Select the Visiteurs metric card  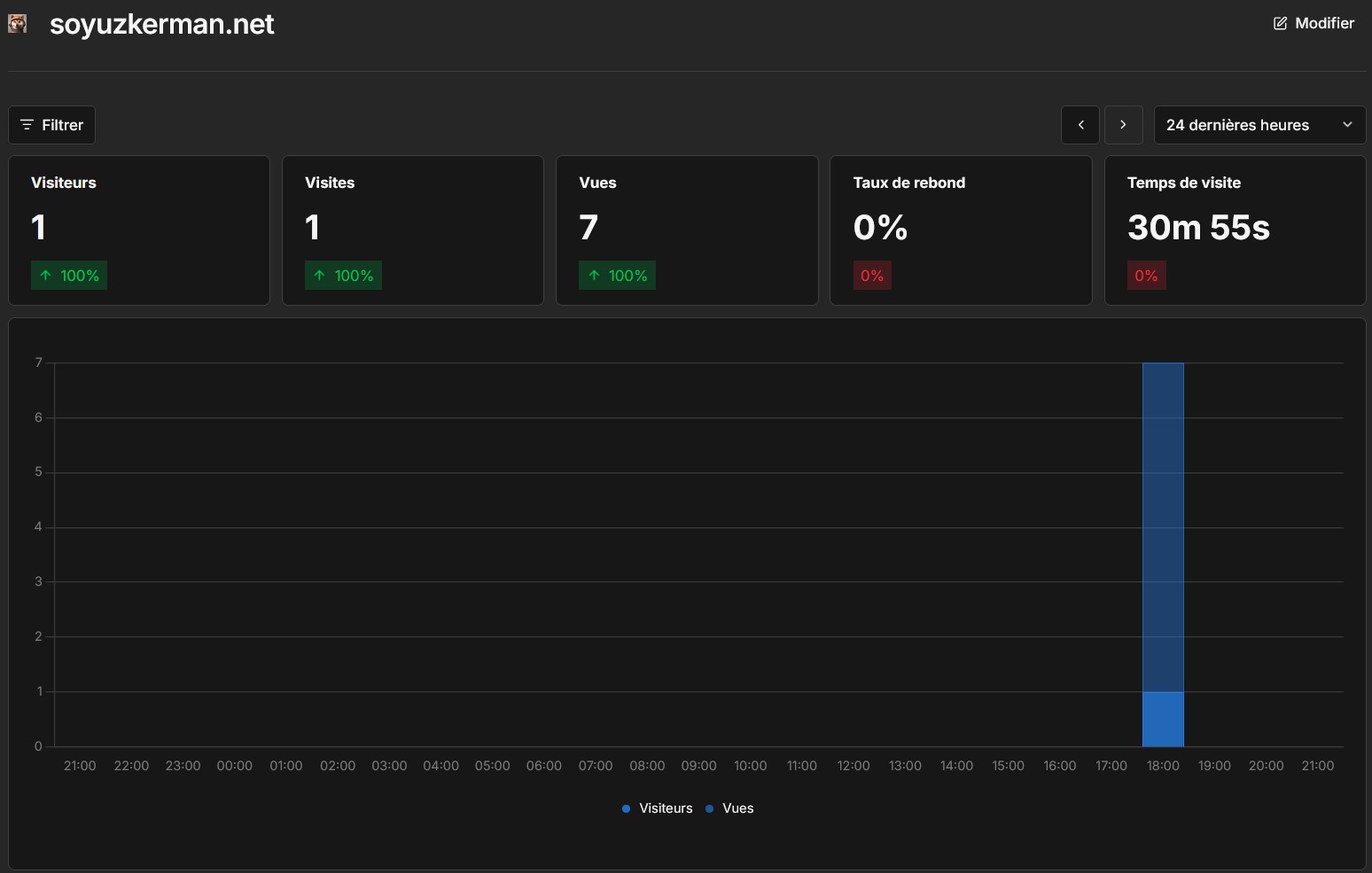pos(139,230)
